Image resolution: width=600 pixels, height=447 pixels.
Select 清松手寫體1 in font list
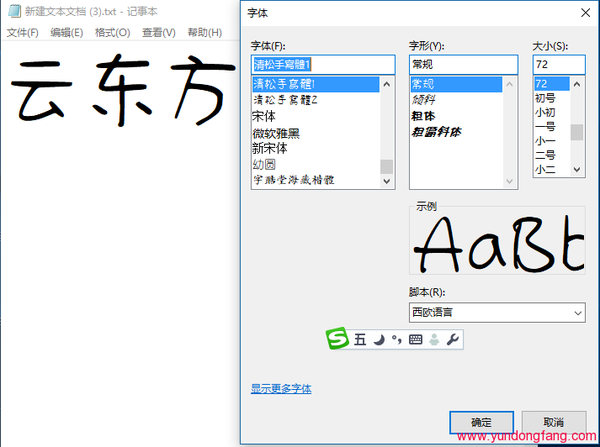[316, 84]
